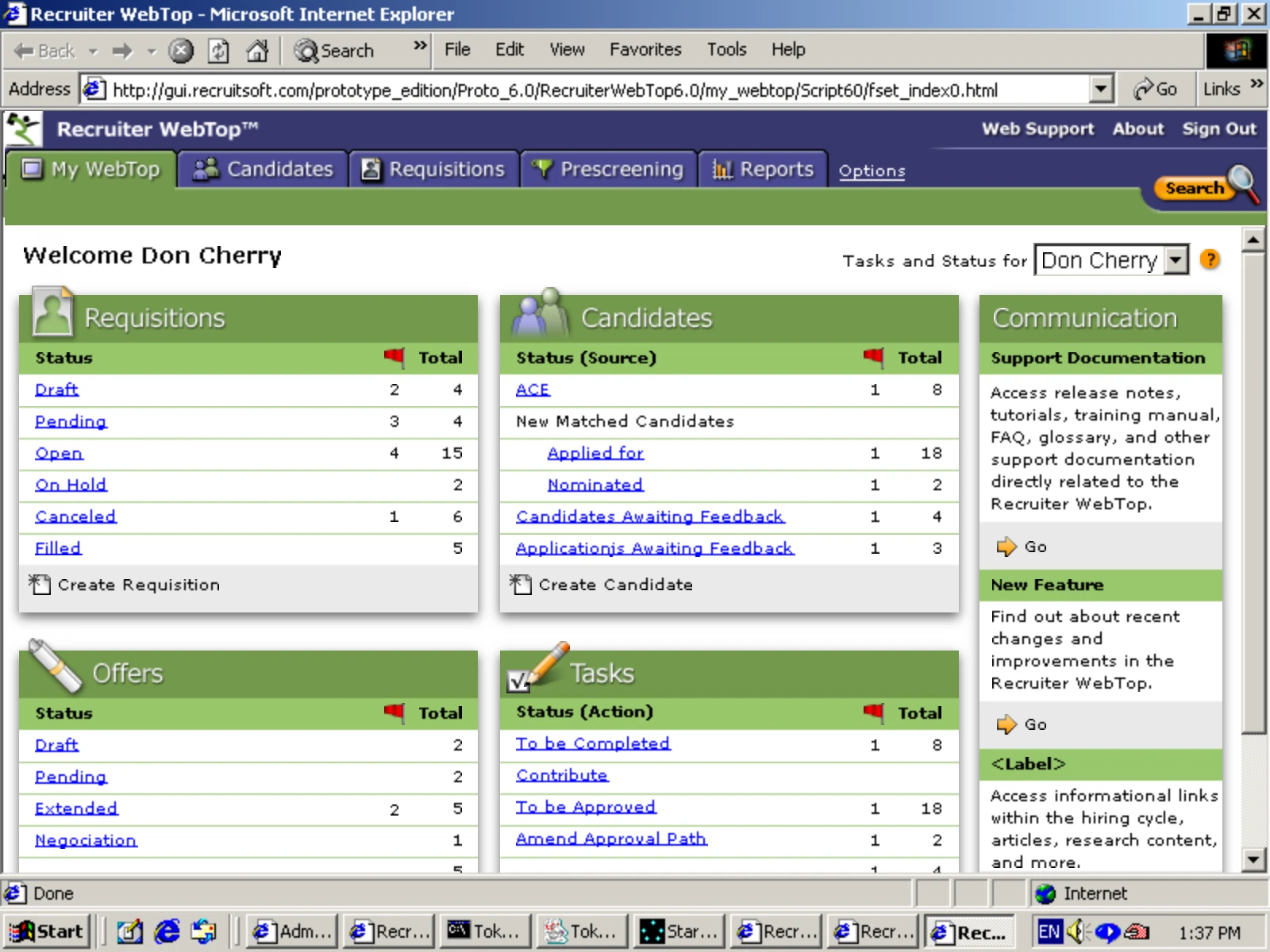Click the Amend Approval Path link
The height and width of the screenshot is (952, 1270).
611,839
